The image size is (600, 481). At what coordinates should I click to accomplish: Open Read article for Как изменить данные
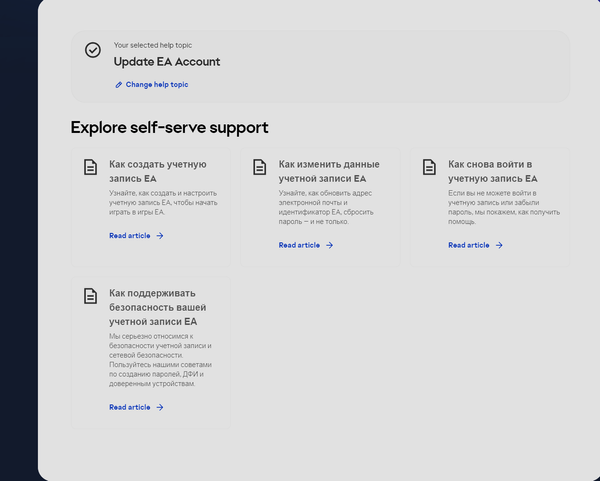[299, 245]
